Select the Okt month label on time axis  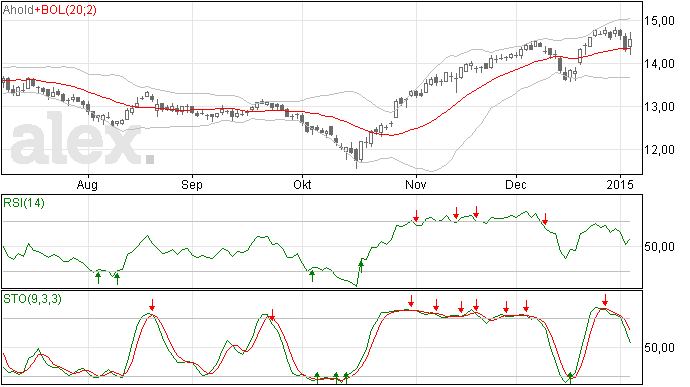point(302,184)
